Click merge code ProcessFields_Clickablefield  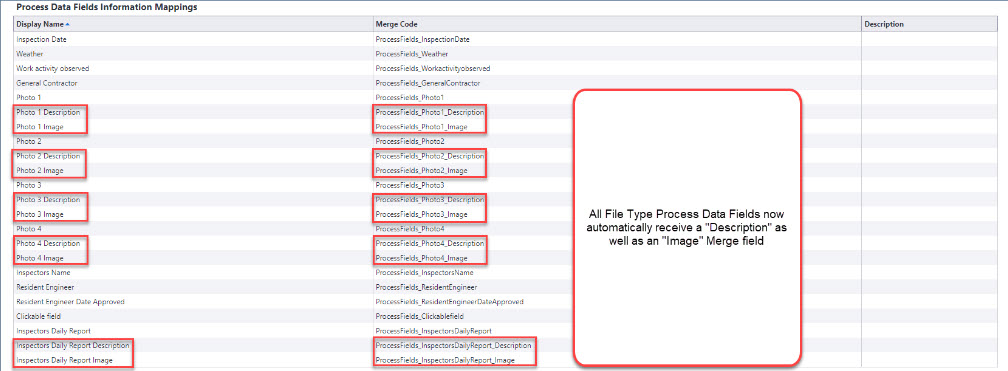(x=419, y=316)
